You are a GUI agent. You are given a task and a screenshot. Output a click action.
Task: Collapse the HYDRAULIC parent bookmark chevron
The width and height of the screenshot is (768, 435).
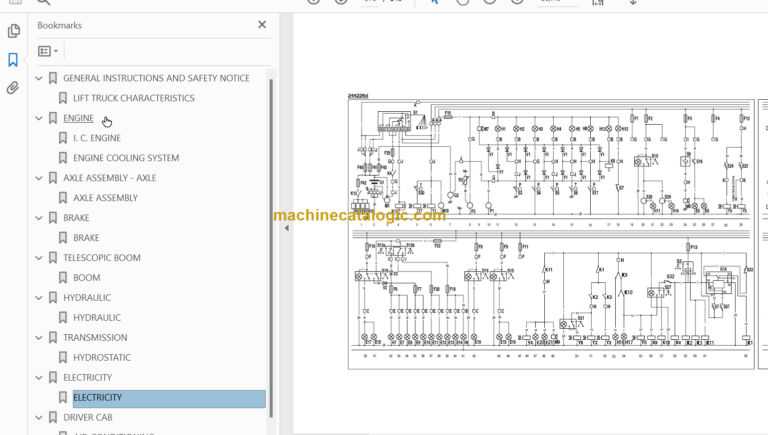click(39, 297)
